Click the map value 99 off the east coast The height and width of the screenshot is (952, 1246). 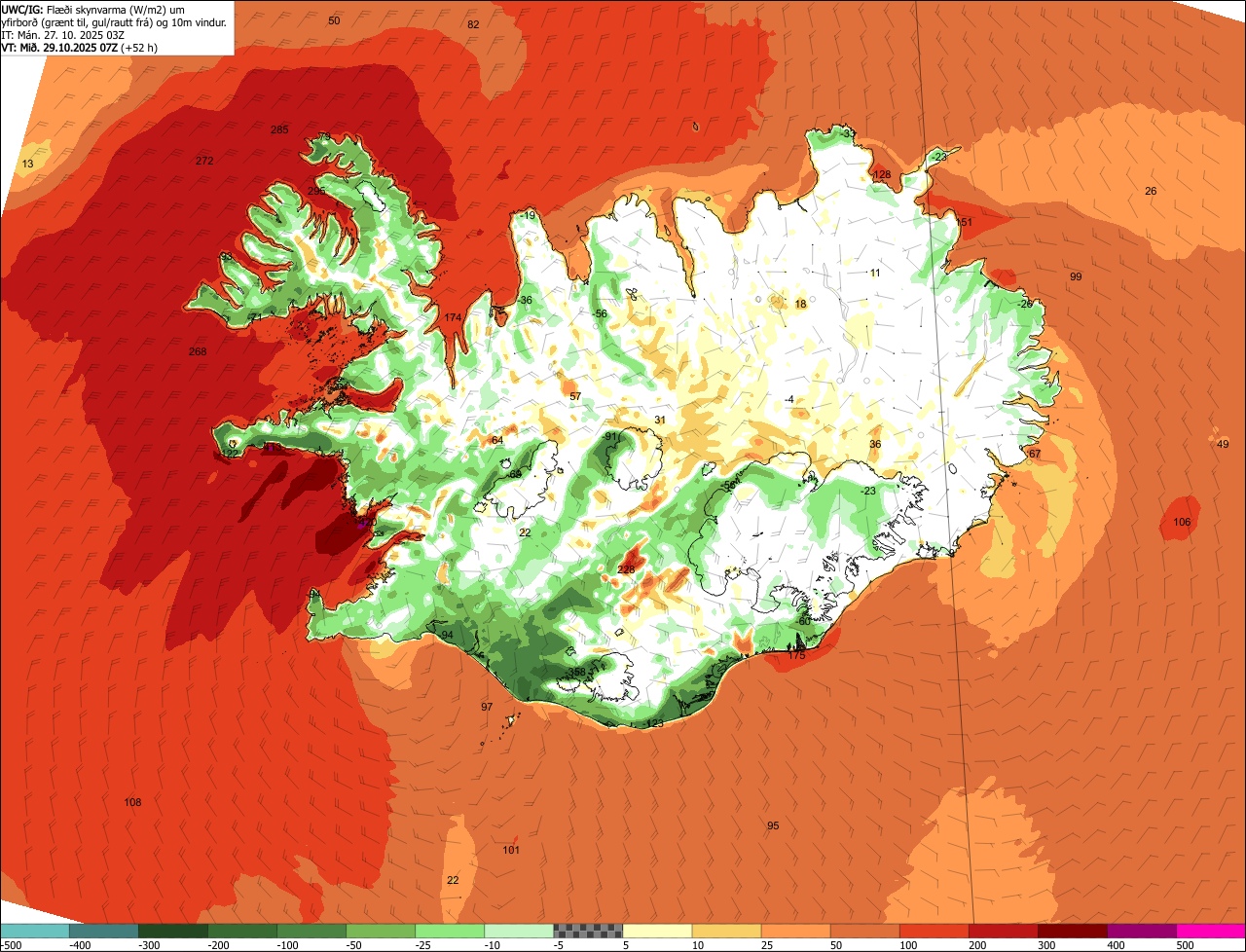point(1076,277)
